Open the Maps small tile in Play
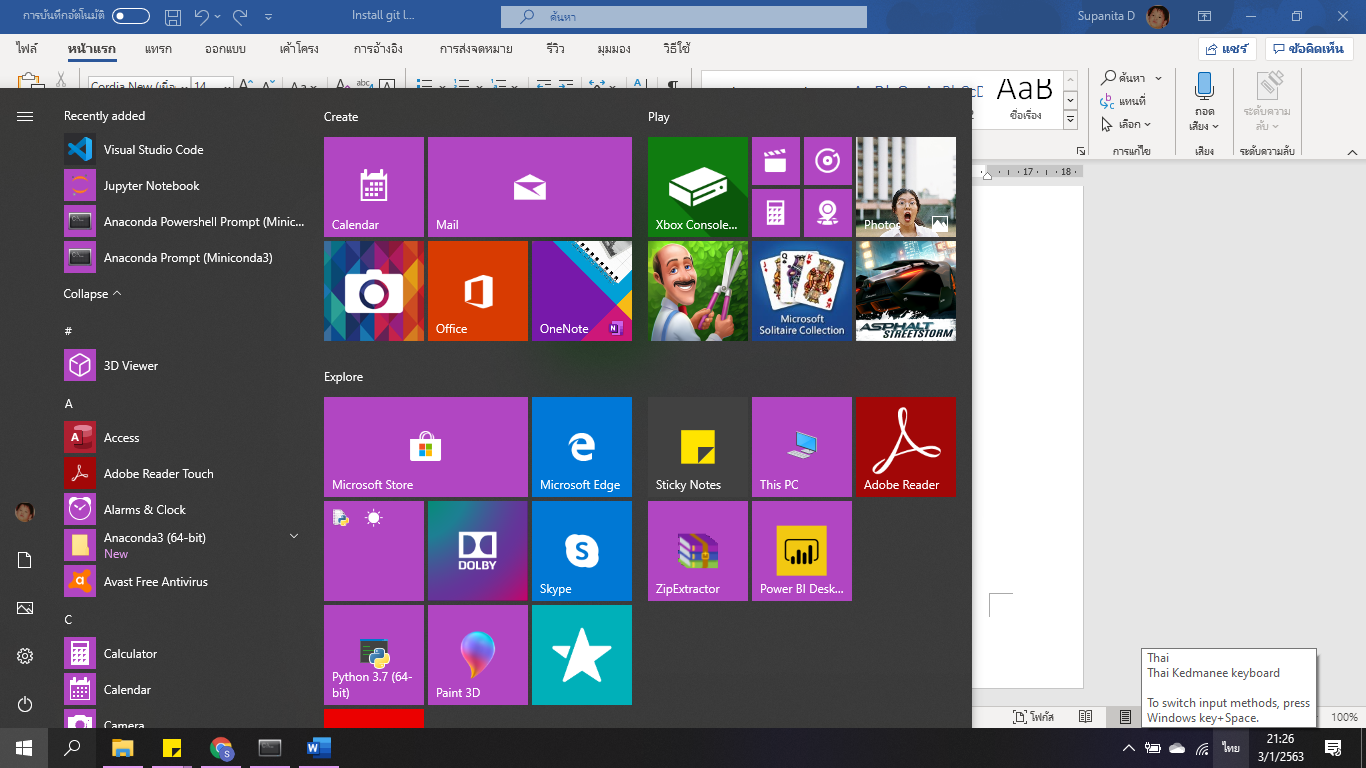The image size is (1366, 768). (x=828, y=213)
